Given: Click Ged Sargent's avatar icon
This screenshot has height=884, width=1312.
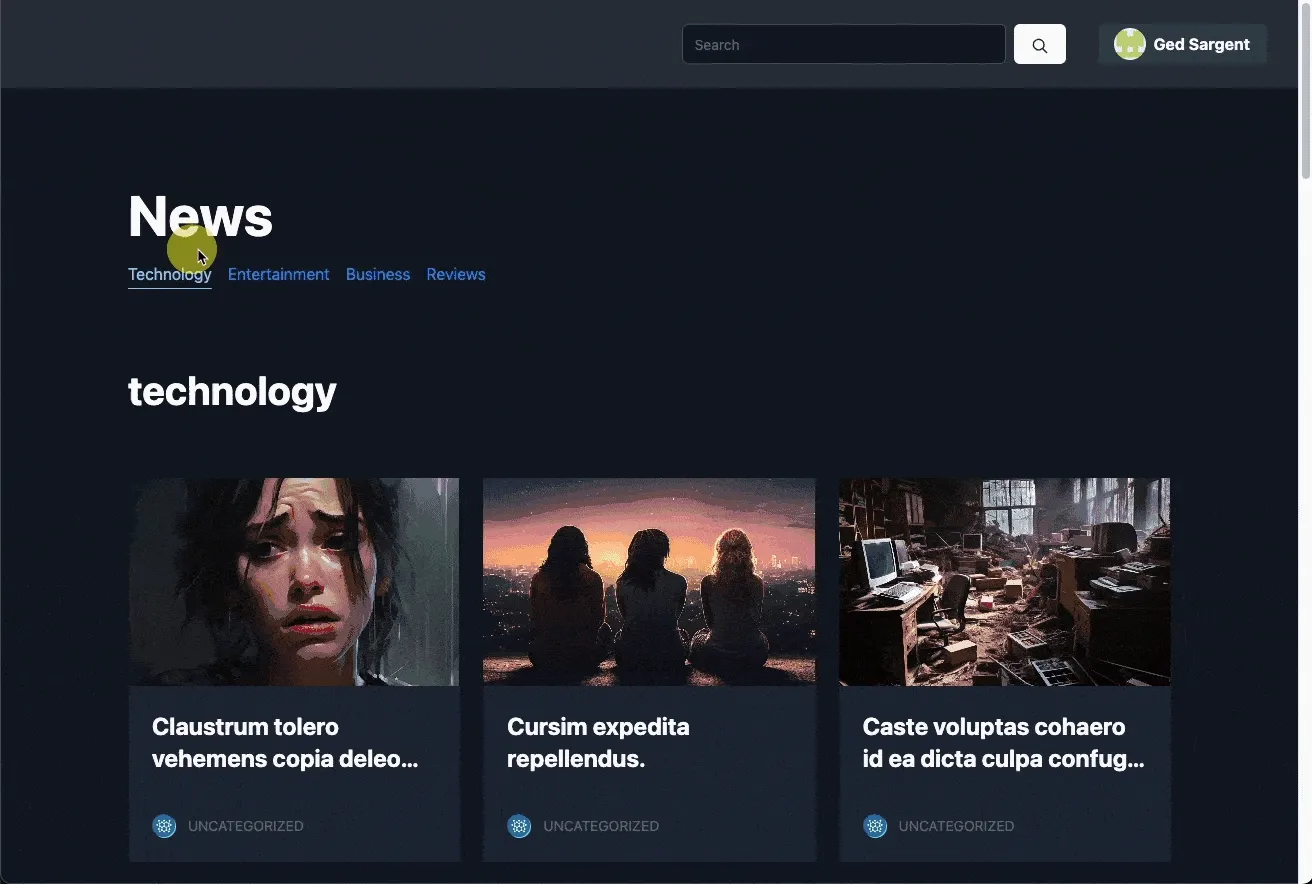Looking at the screenshot, I should click(1130, 44).
